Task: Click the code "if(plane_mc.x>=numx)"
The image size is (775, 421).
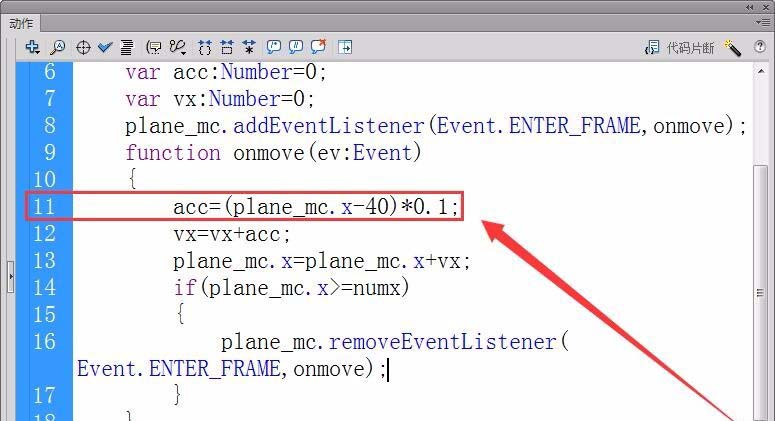Action: (291, 288)
